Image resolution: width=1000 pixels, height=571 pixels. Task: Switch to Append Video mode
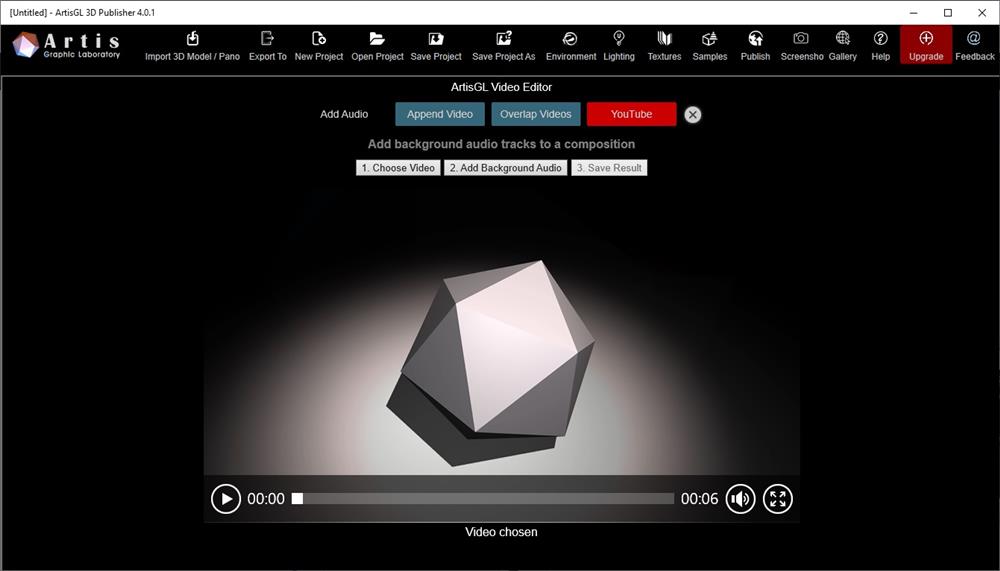[440, 114]
